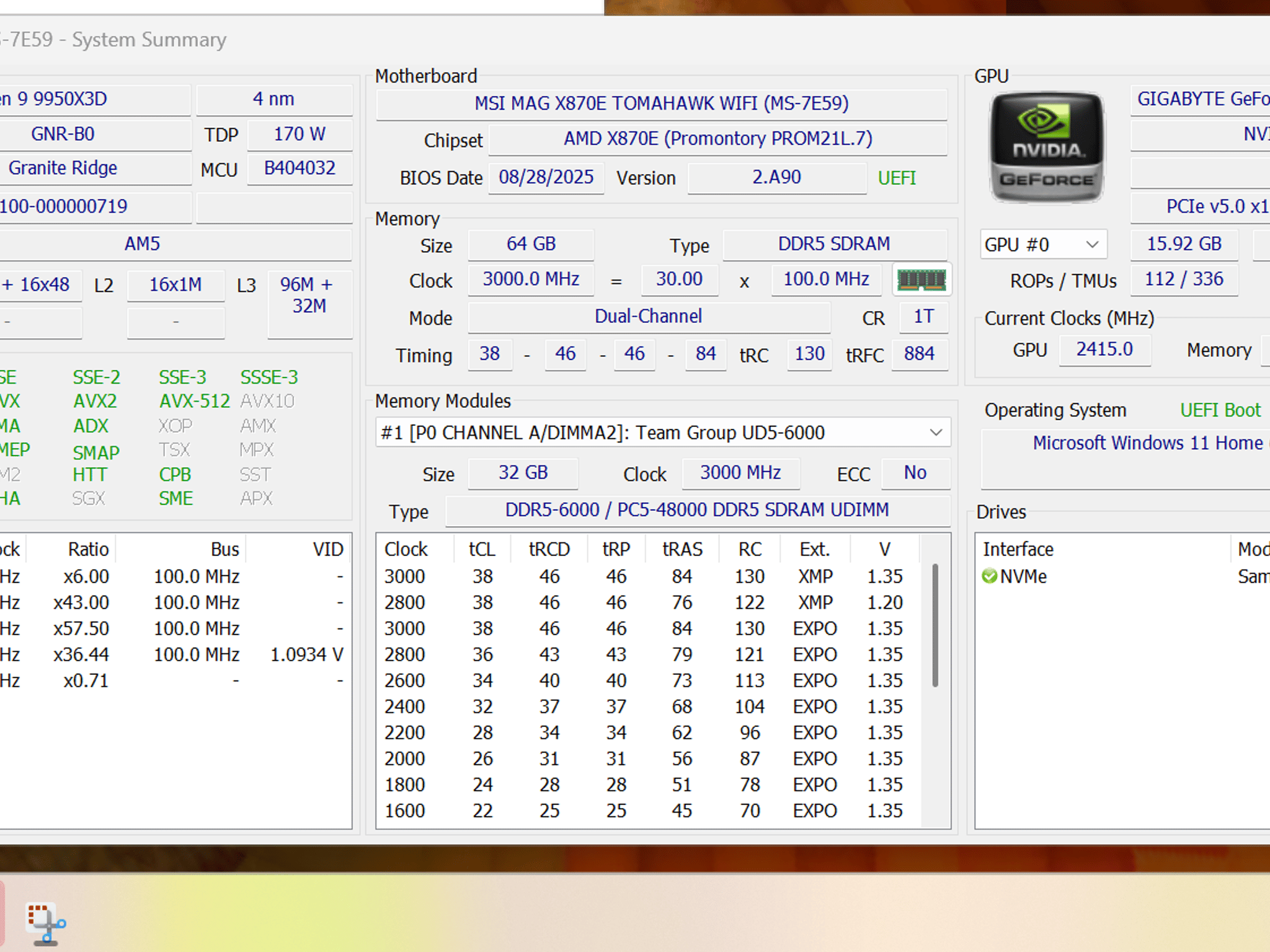Click the tRCD column header

click(549, 549)
